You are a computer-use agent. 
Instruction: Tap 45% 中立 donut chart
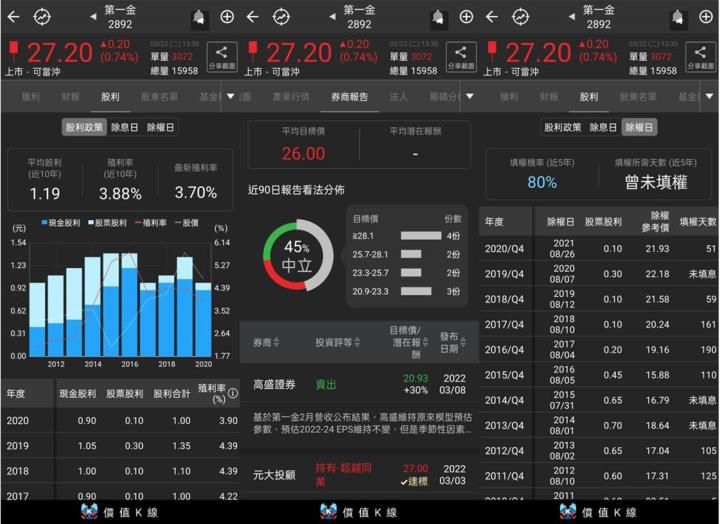coord(298,255)
